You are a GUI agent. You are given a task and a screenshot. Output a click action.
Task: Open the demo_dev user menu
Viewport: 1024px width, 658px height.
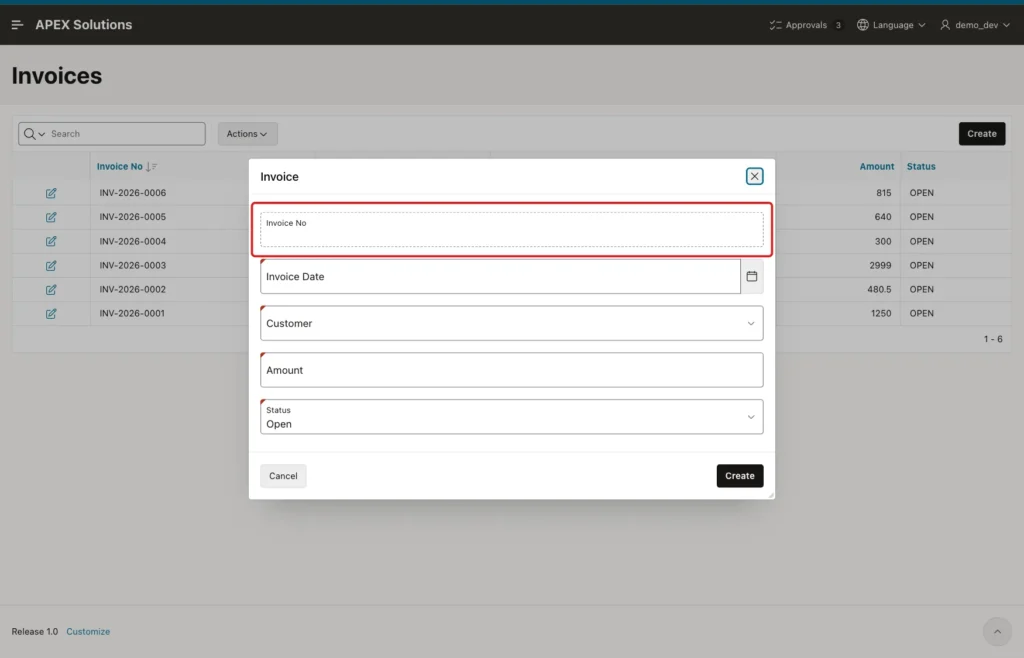coord(975,25)
